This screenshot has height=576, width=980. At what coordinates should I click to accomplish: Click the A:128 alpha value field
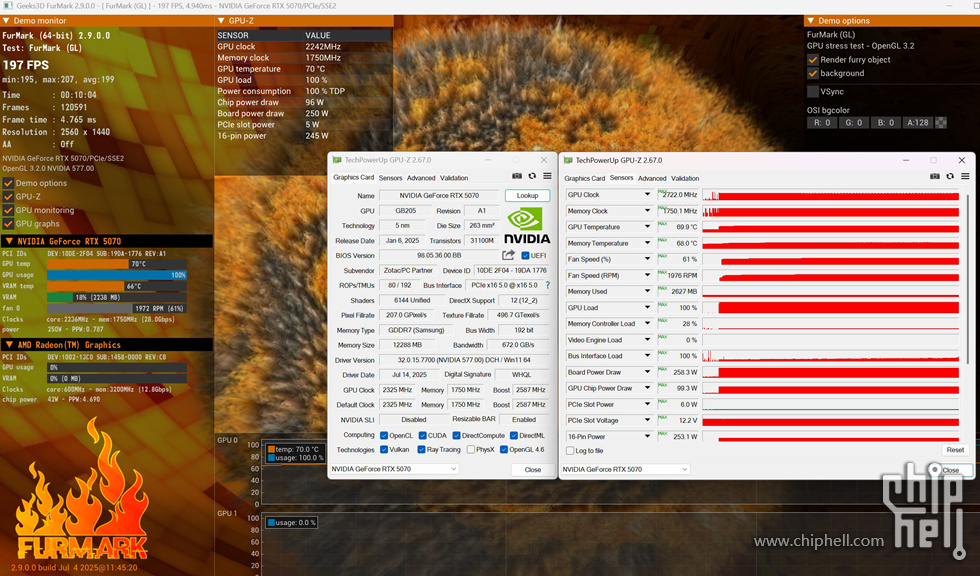[918, 122]
